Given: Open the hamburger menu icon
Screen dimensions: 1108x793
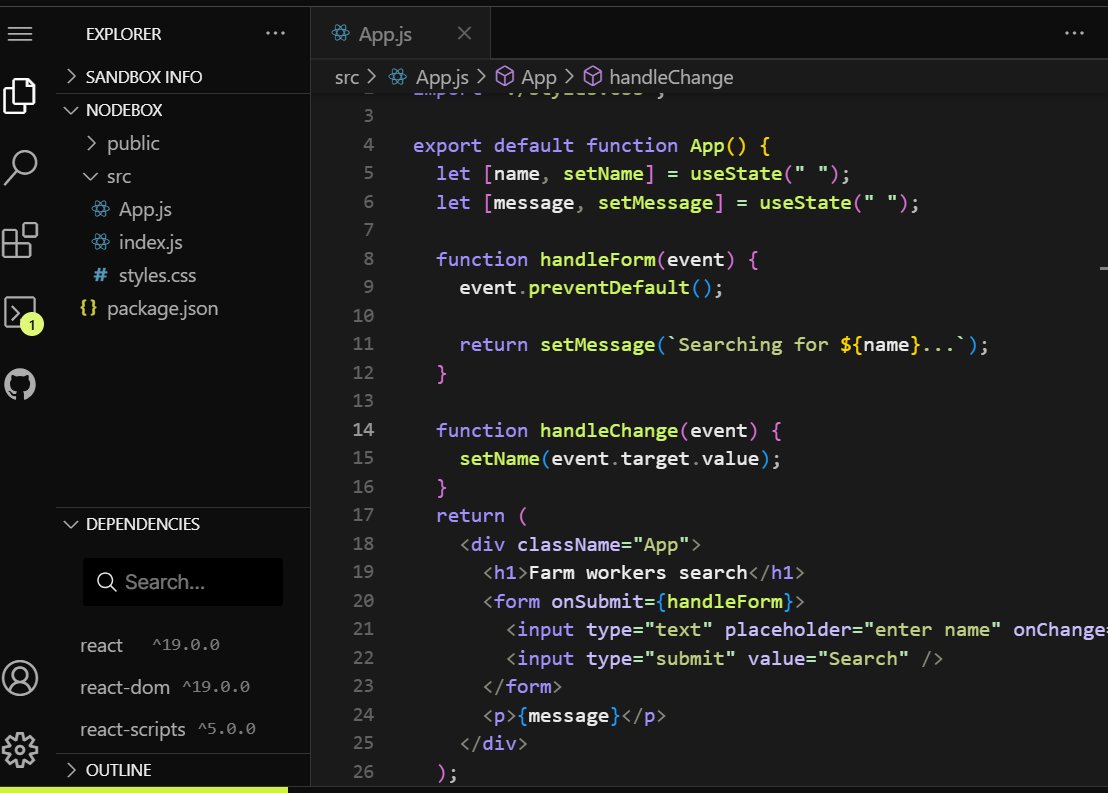Looking at the screenshot, I should (20, 33).
